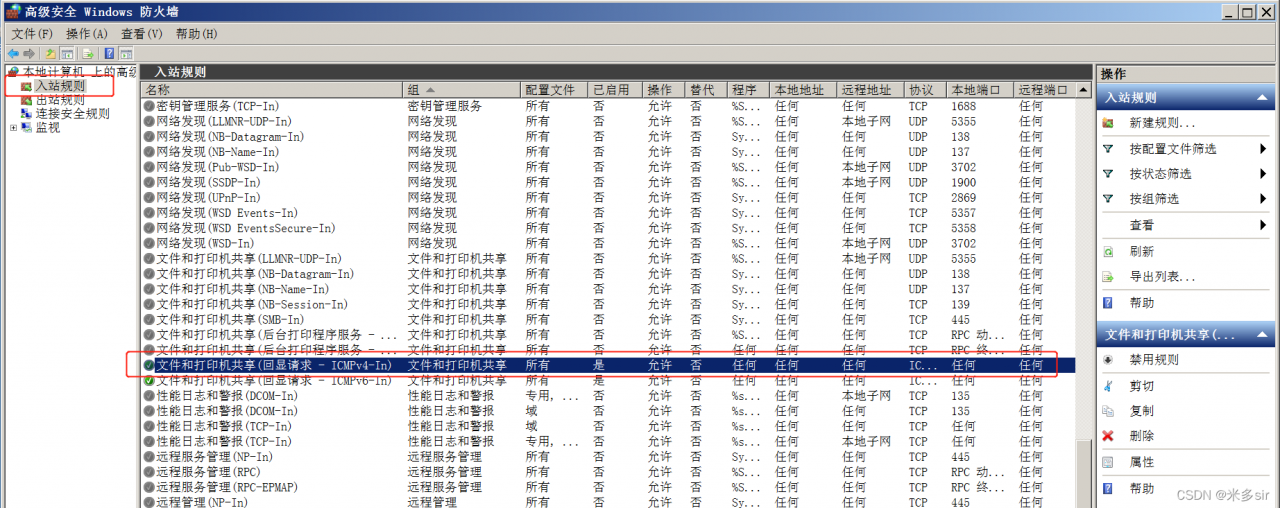Sort by the 远程地址 column header
This screenshot has width=1280, height=508.
[871, 90]
